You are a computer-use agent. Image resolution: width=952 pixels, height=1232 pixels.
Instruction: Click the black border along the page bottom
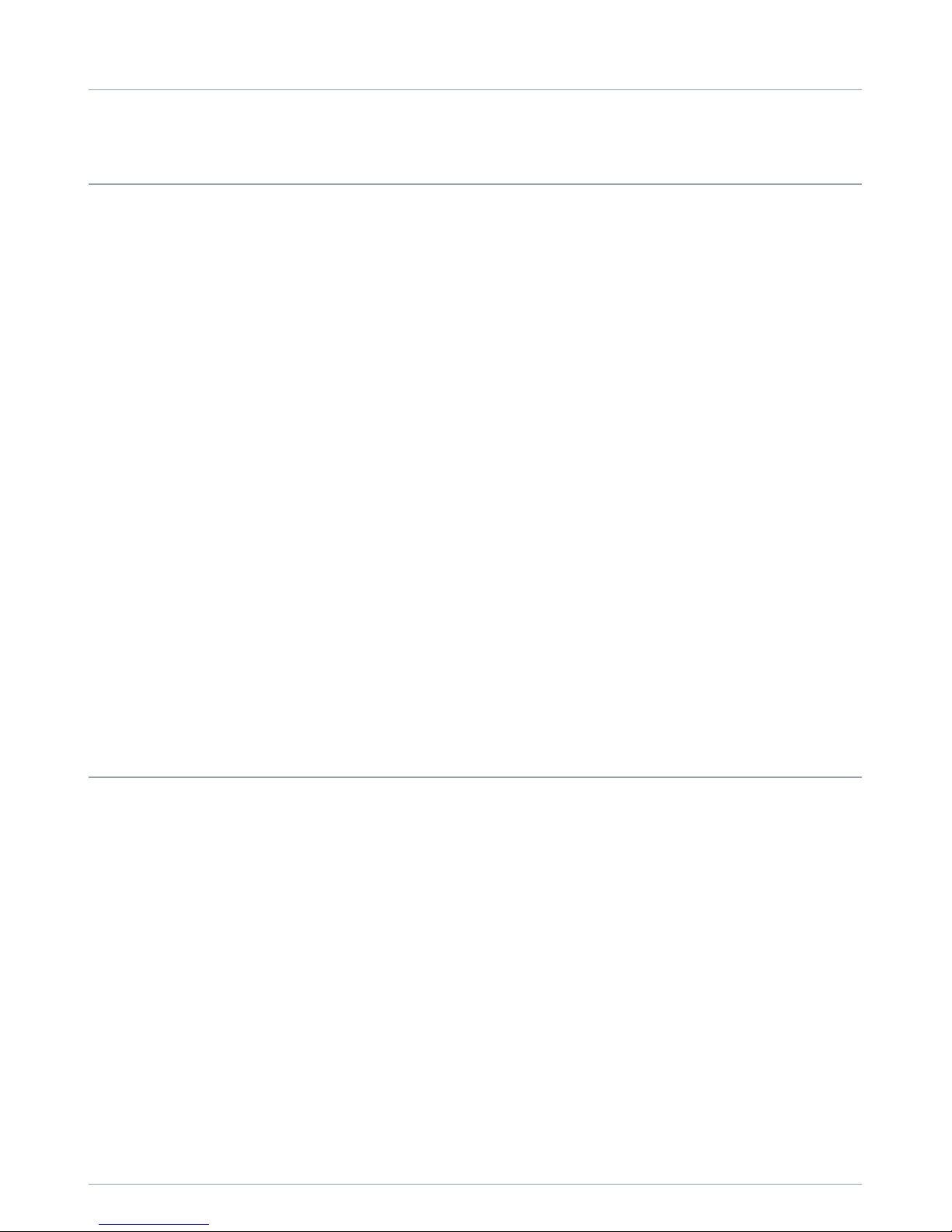pyautogui.click(x=476, y=1230)
